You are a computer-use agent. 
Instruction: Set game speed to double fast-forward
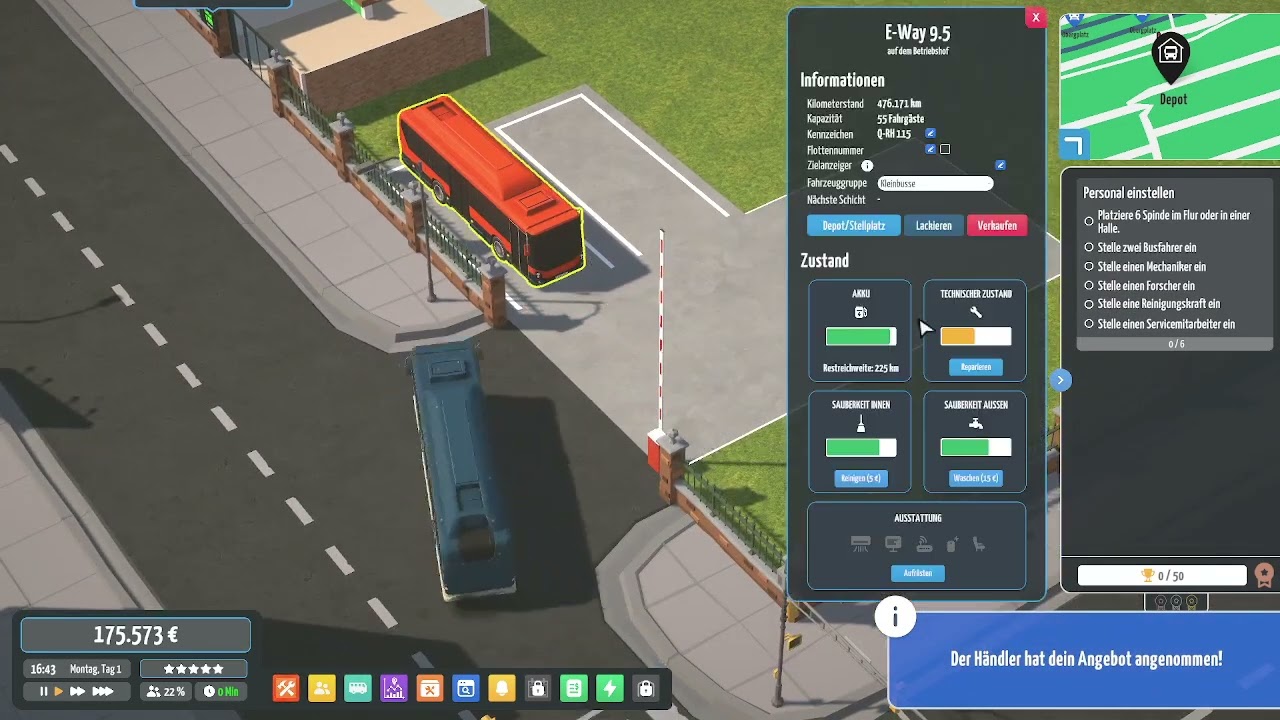(78, 691)
